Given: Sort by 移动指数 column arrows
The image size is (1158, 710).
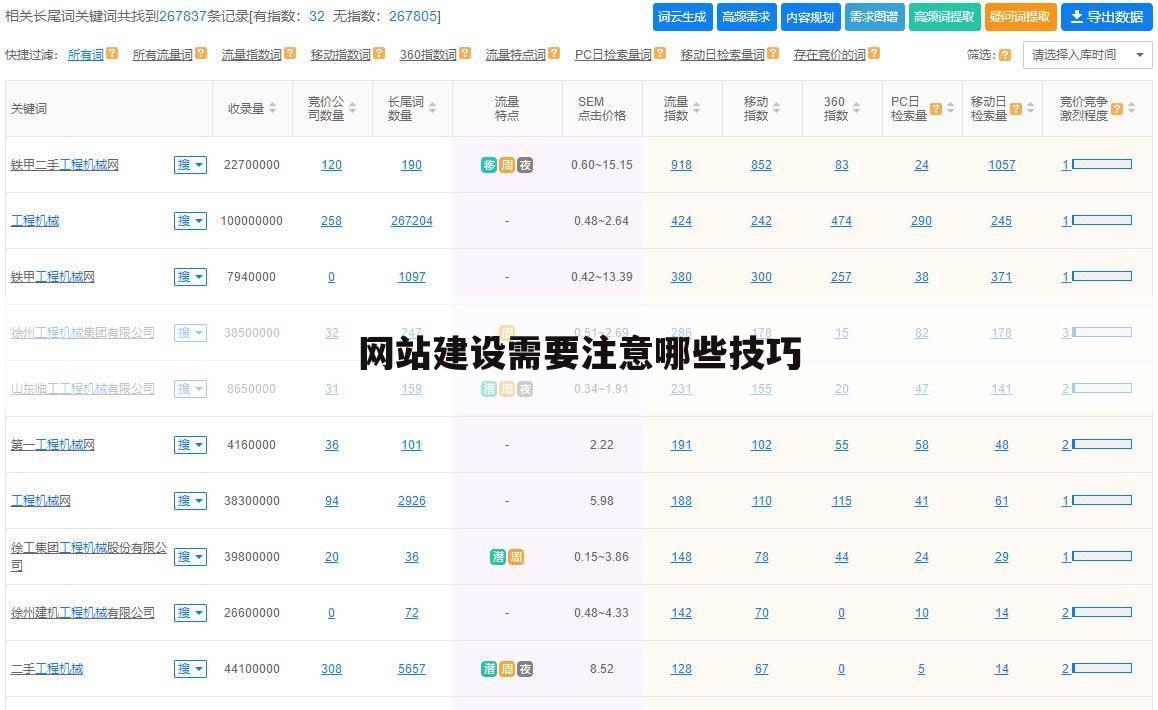Looking at the screenshot, I should click(776, 108).
